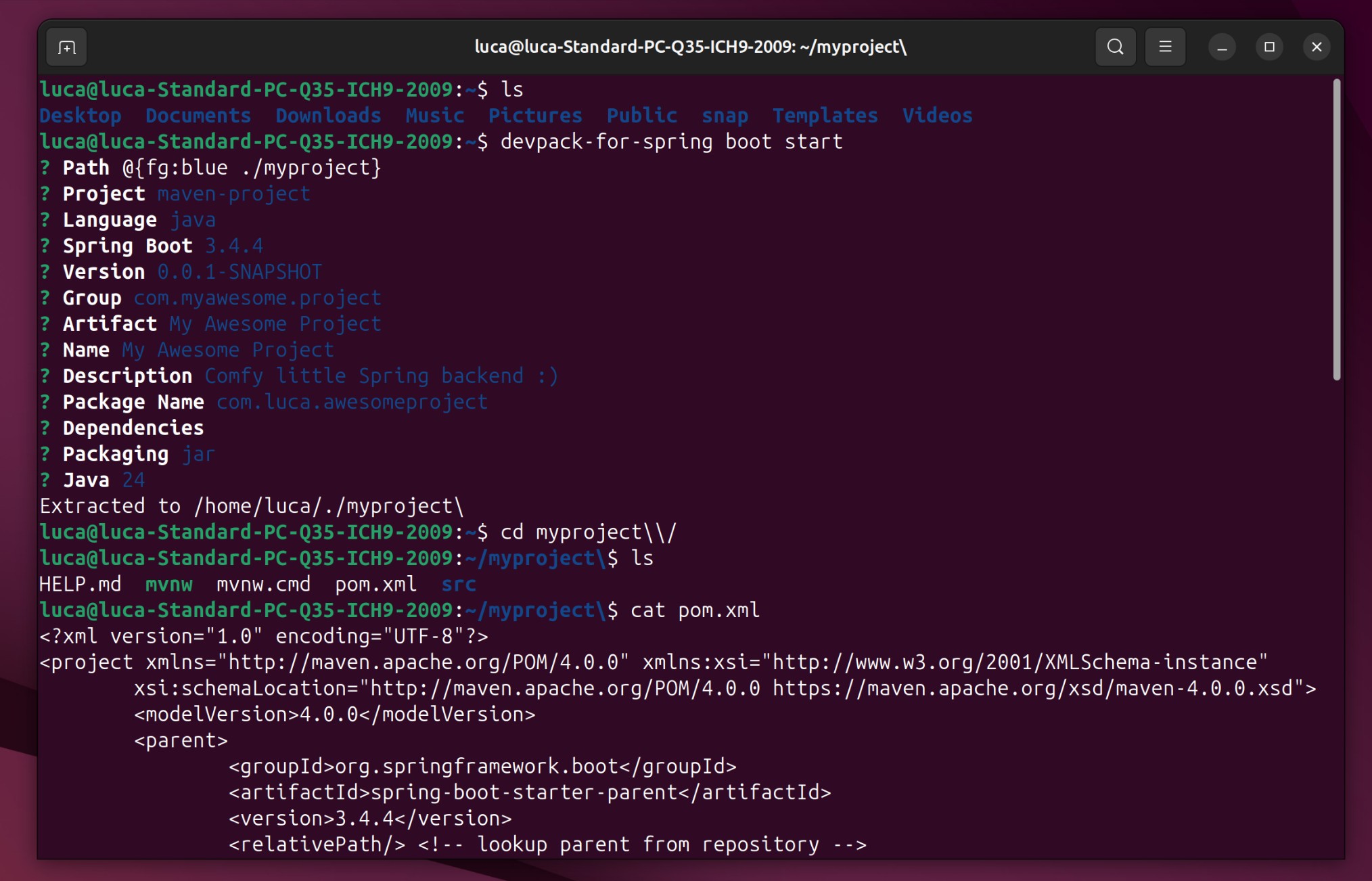Viewport: 1372px width, 881px height.
Task: Click the 'snap' directory name
Action: coord(725,116)
